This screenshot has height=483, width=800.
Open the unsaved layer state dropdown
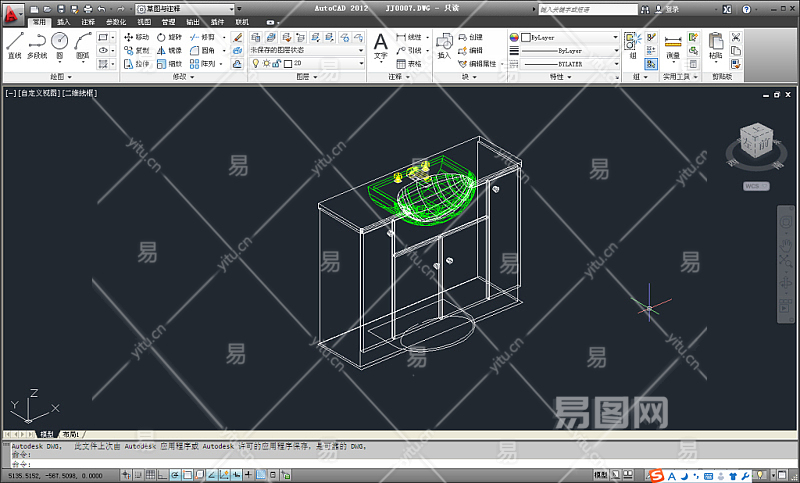click(x=307, y=49)
